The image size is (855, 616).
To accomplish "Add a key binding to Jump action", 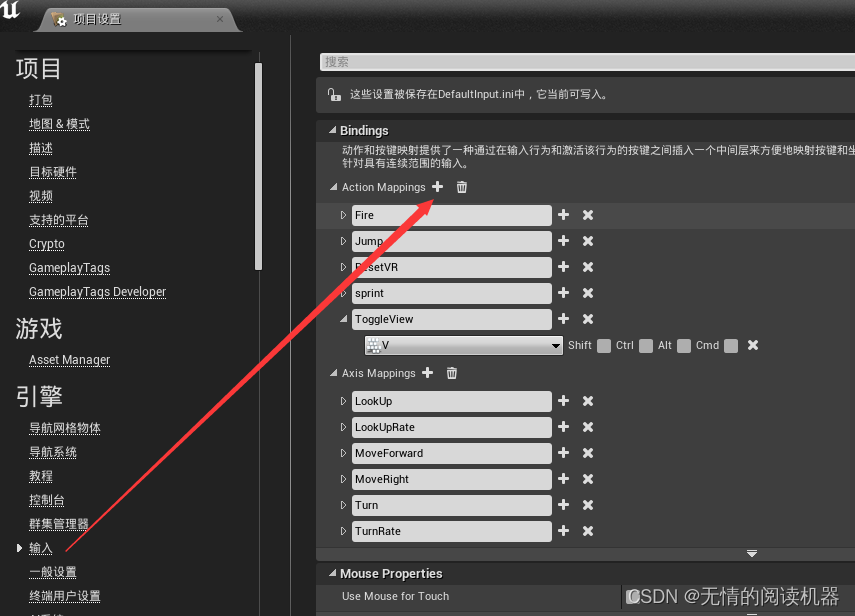I will 563,240.
